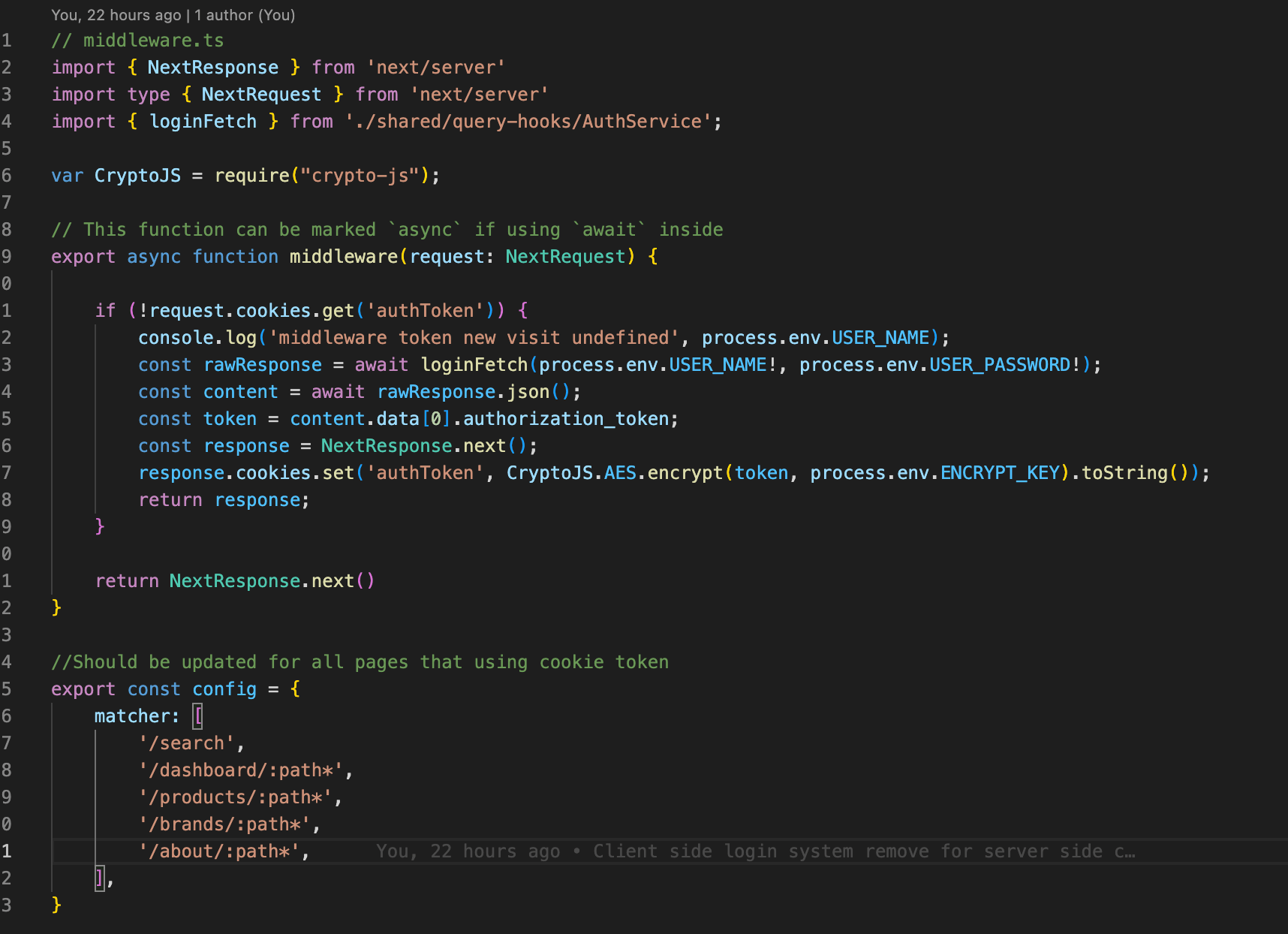Click the '/dashboard/:path*' matcher entry

240,770
